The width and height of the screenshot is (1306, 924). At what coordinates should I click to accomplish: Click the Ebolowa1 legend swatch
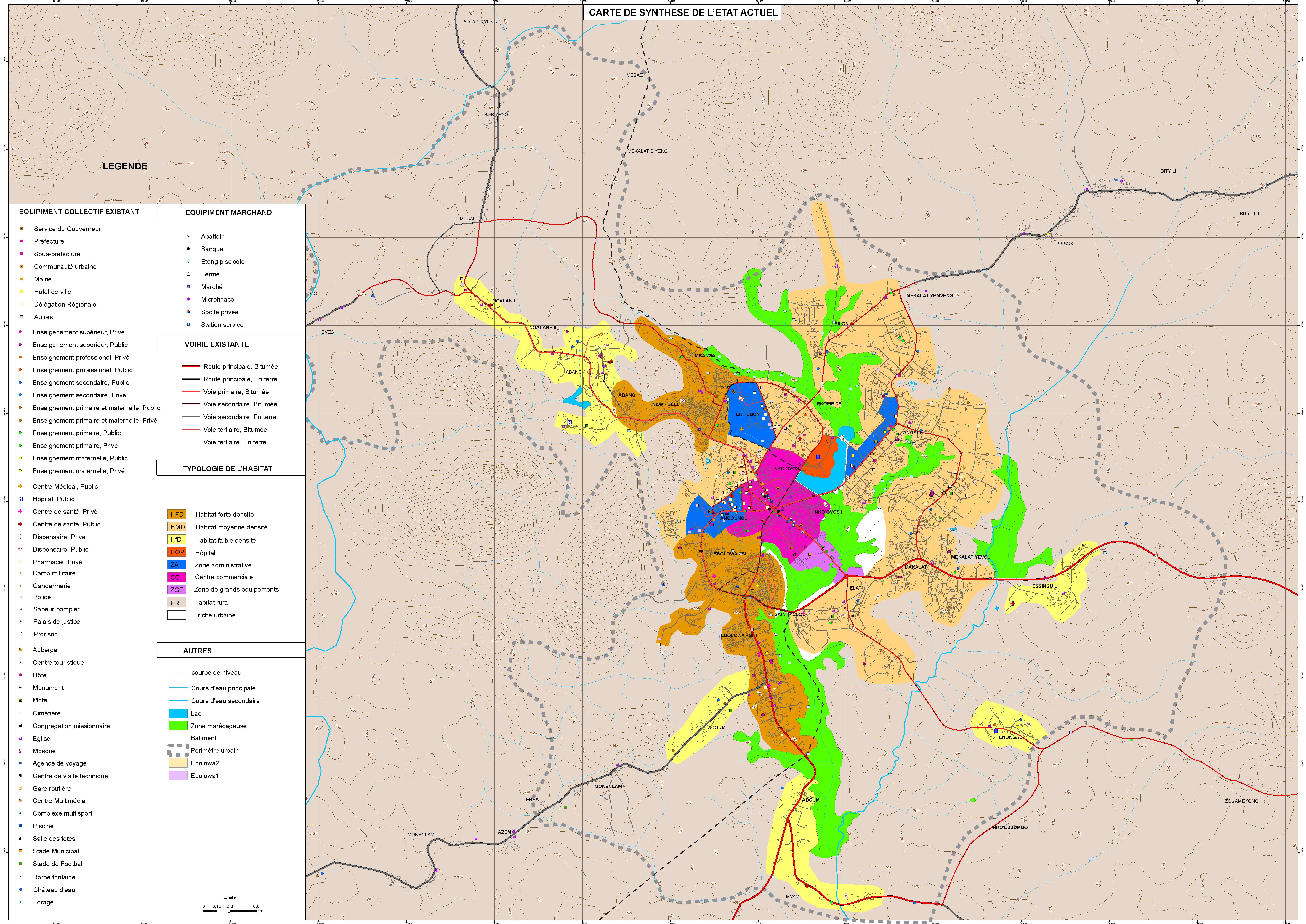tap(178, 776)
